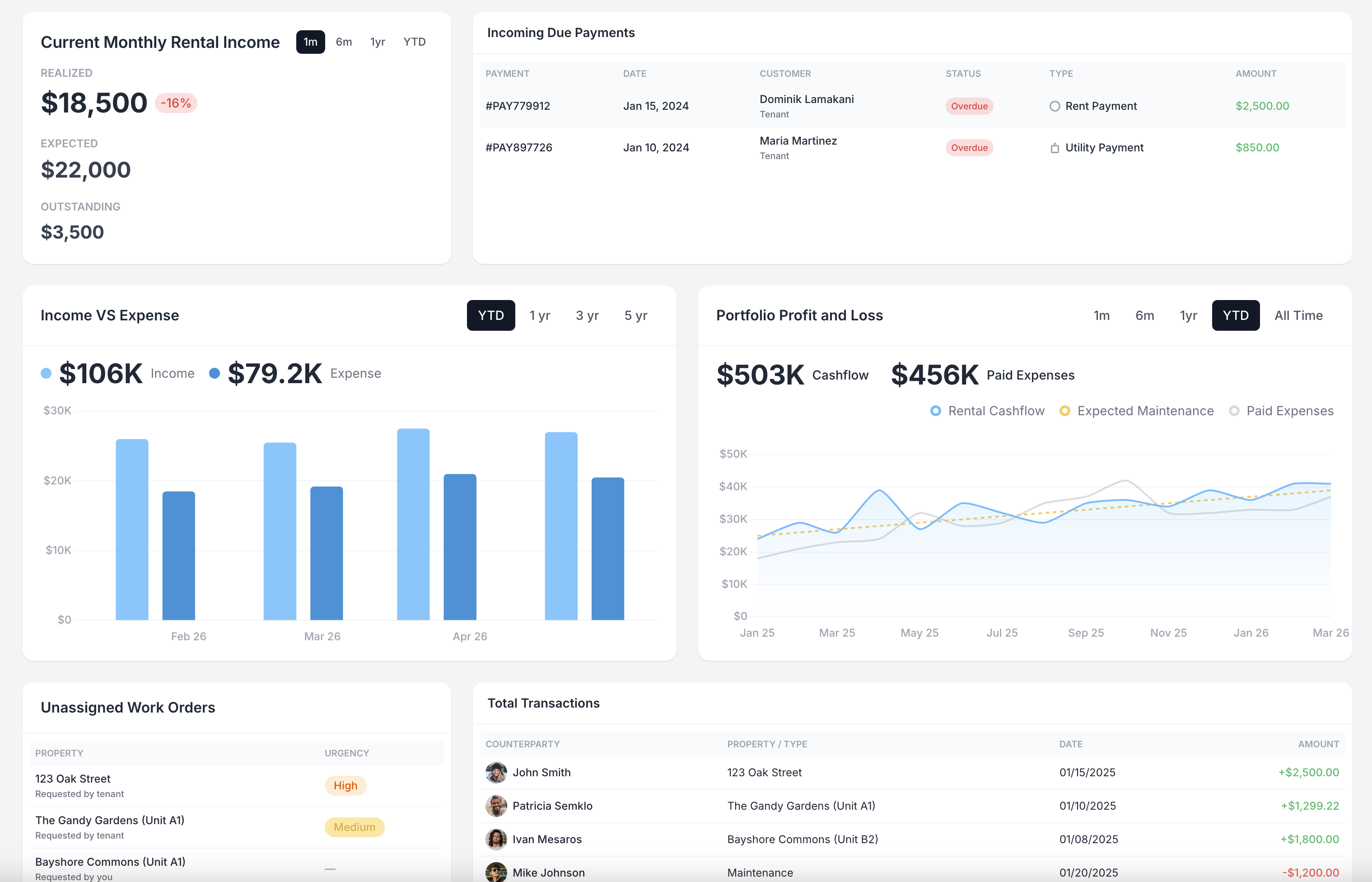Viewport: 1372px width, 882px height.
Task: Click Ivan Mesaros's avatar picture
Action: [496, 839]
